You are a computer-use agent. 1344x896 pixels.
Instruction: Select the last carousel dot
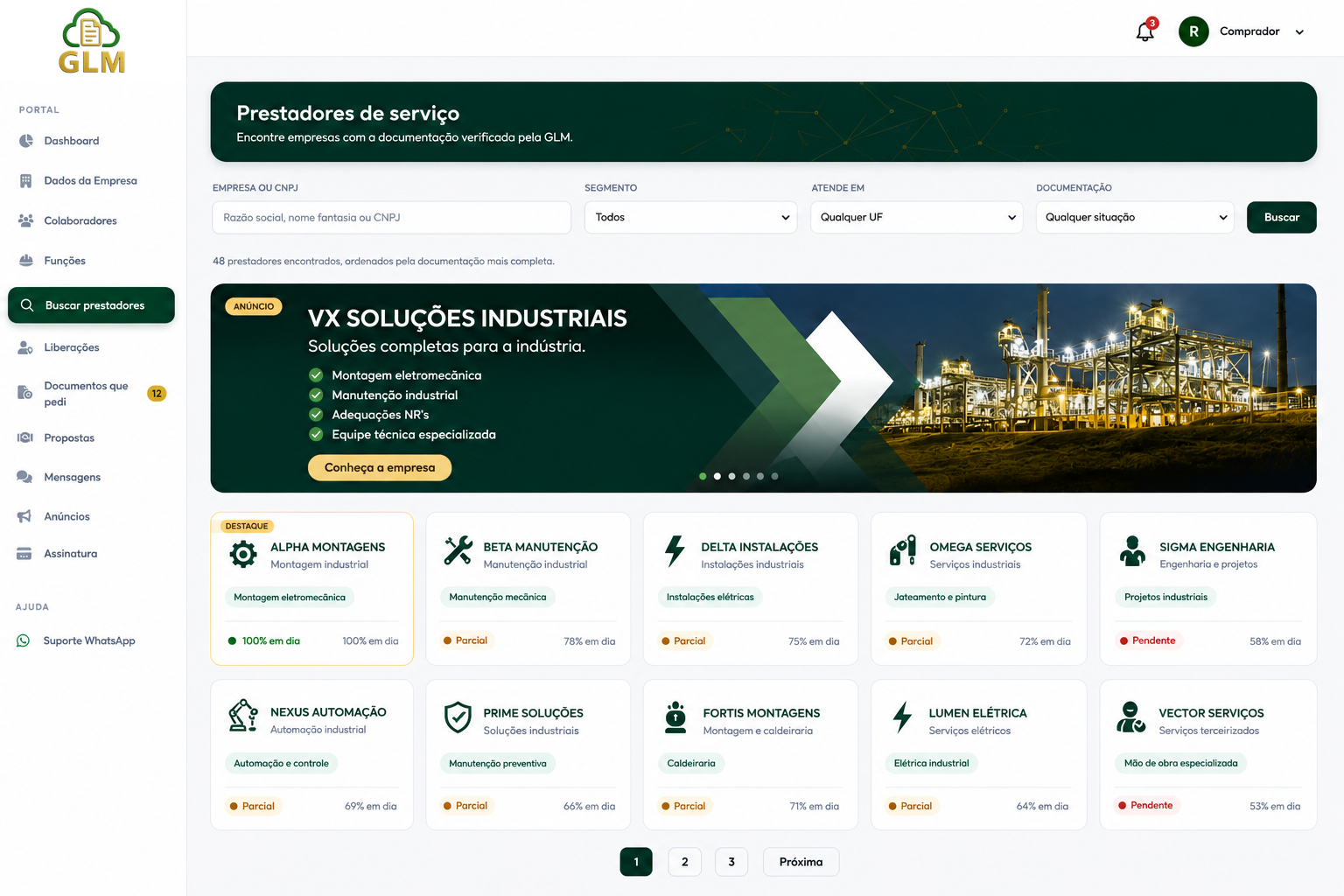pyautogui.click(x=774, y=476)
